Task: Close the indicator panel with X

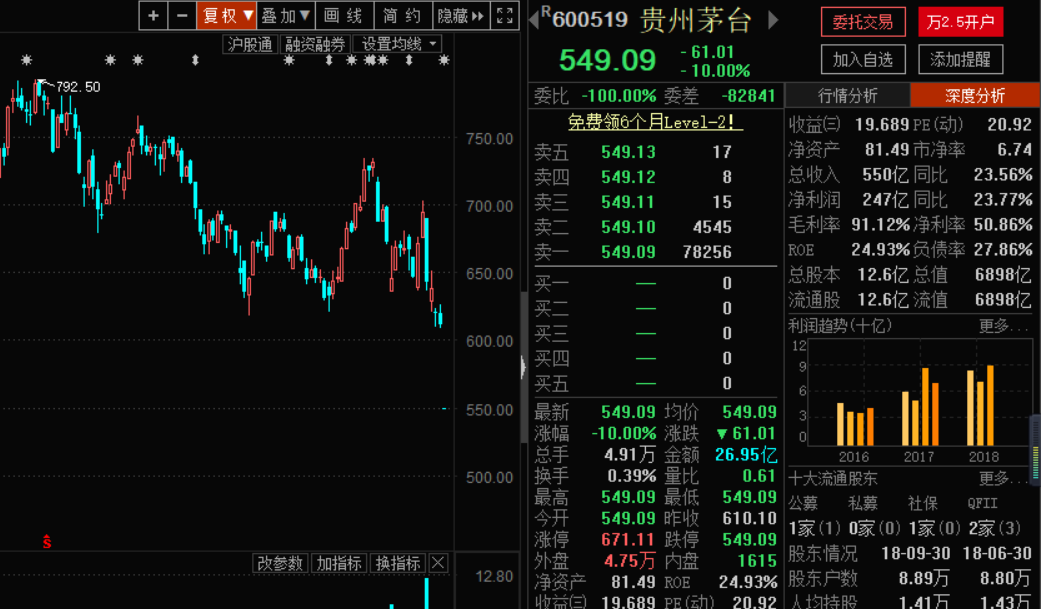Action: tap(438, 563)
